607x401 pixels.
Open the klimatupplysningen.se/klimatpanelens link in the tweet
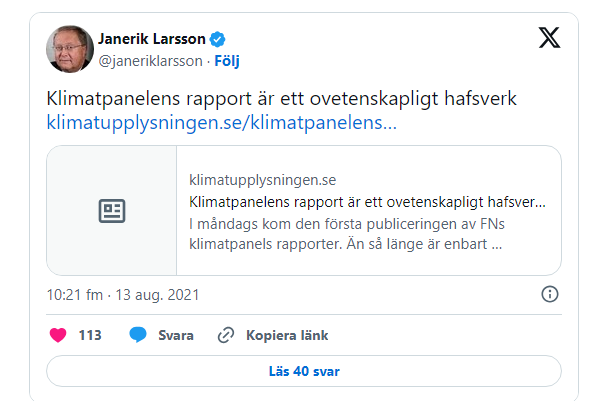click(221, 124)
